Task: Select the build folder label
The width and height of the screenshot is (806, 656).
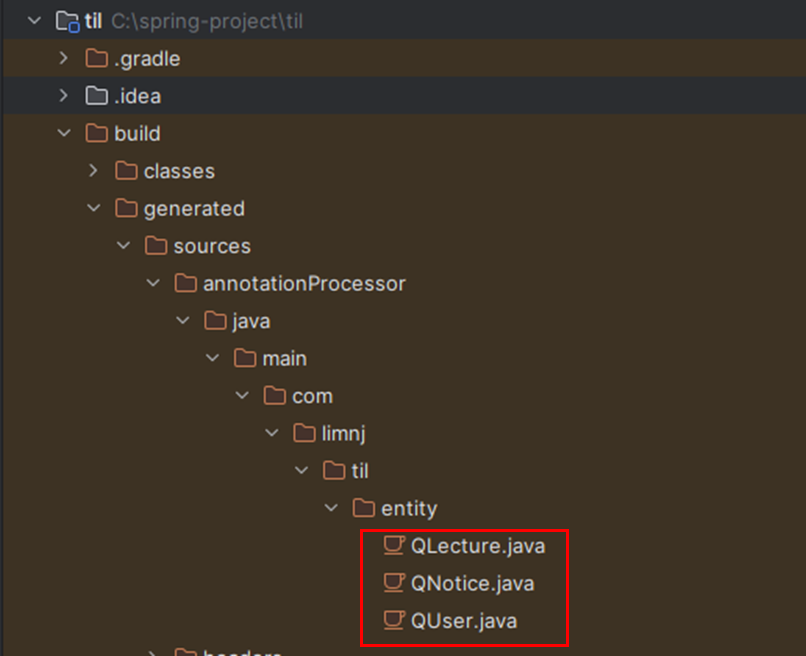Action: point(137,134)
